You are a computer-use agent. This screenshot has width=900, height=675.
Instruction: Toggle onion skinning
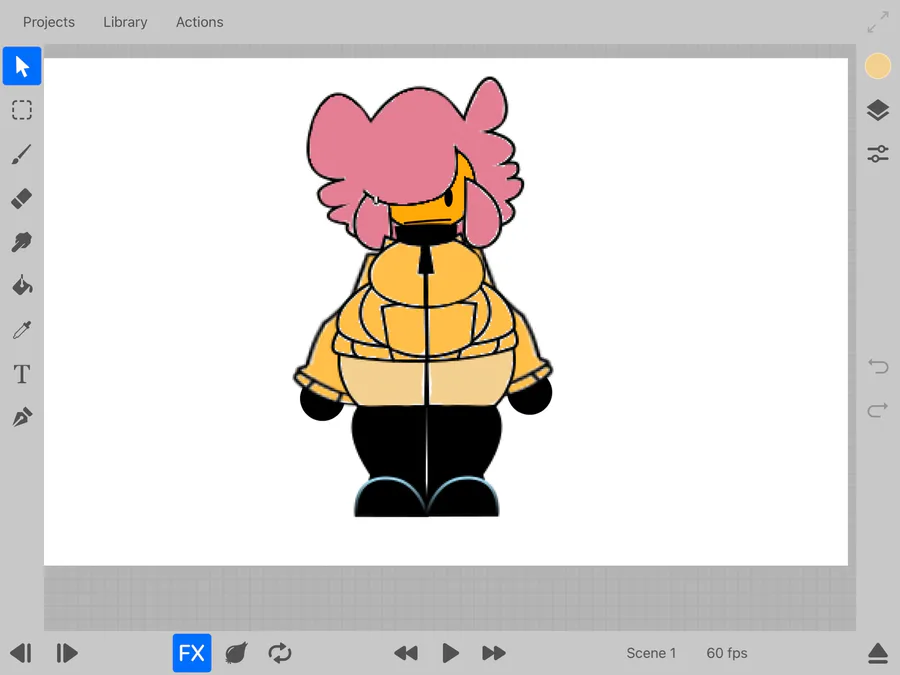click(x=236, y=653)
